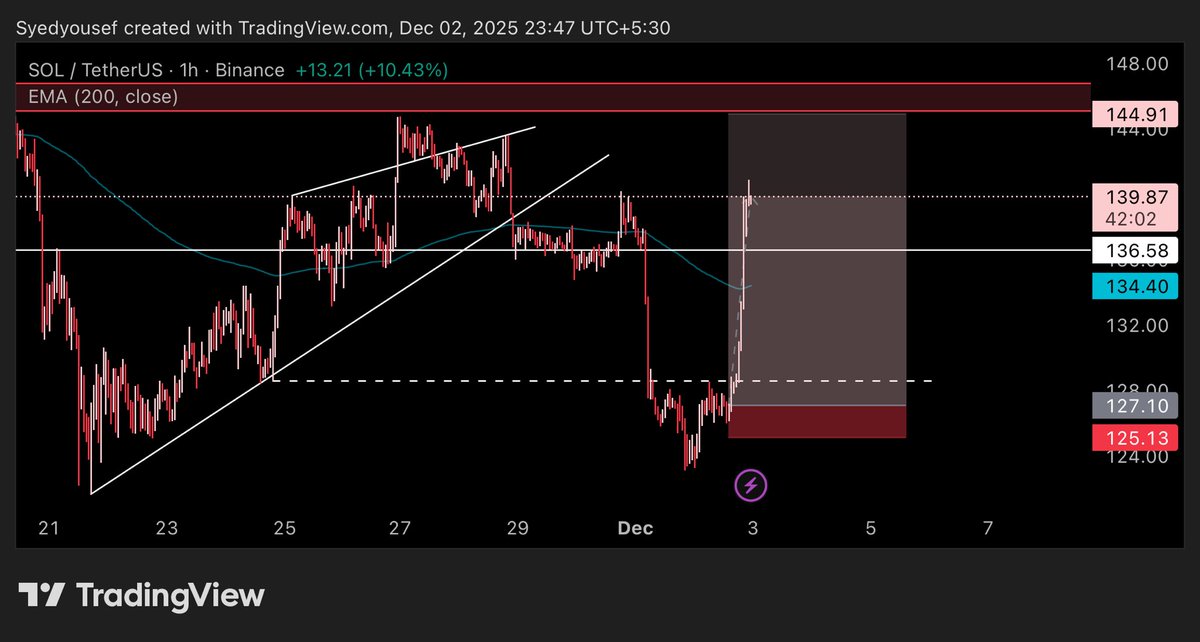Screen dimensions: 1200x642
Task: Select the red stop-loss zone box
Action: pyautogui.click(x=817, y=422)
